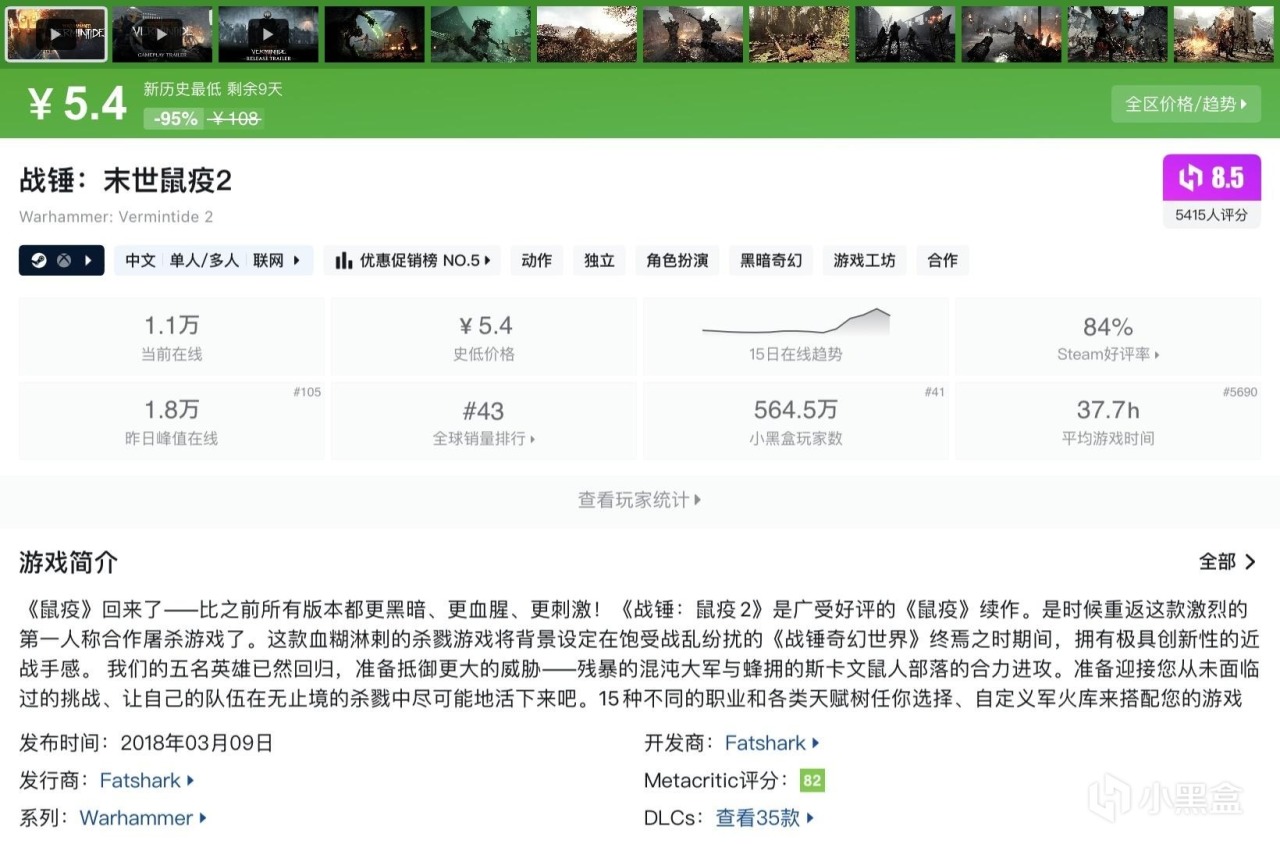Click the #41 rank label

point(935,392)
